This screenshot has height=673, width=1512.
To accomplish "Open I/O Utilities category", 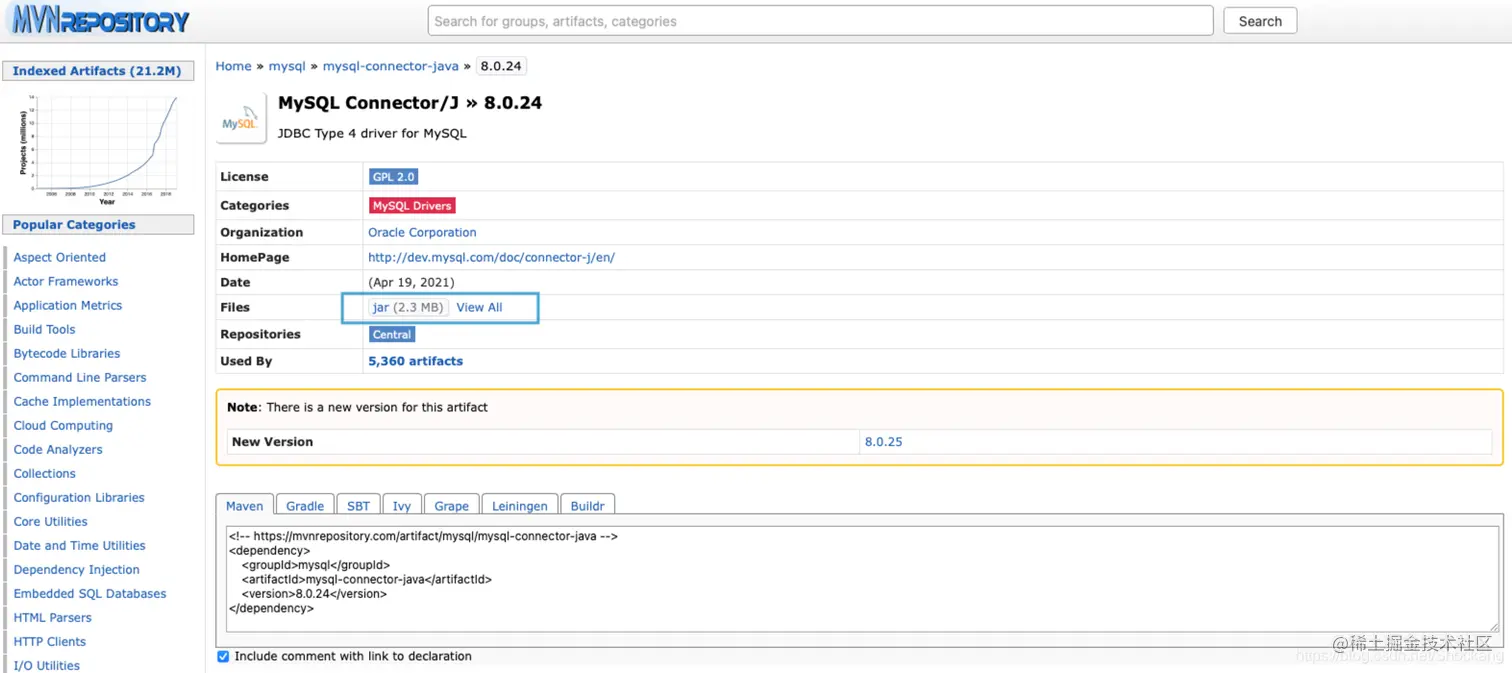I will 46,665.
